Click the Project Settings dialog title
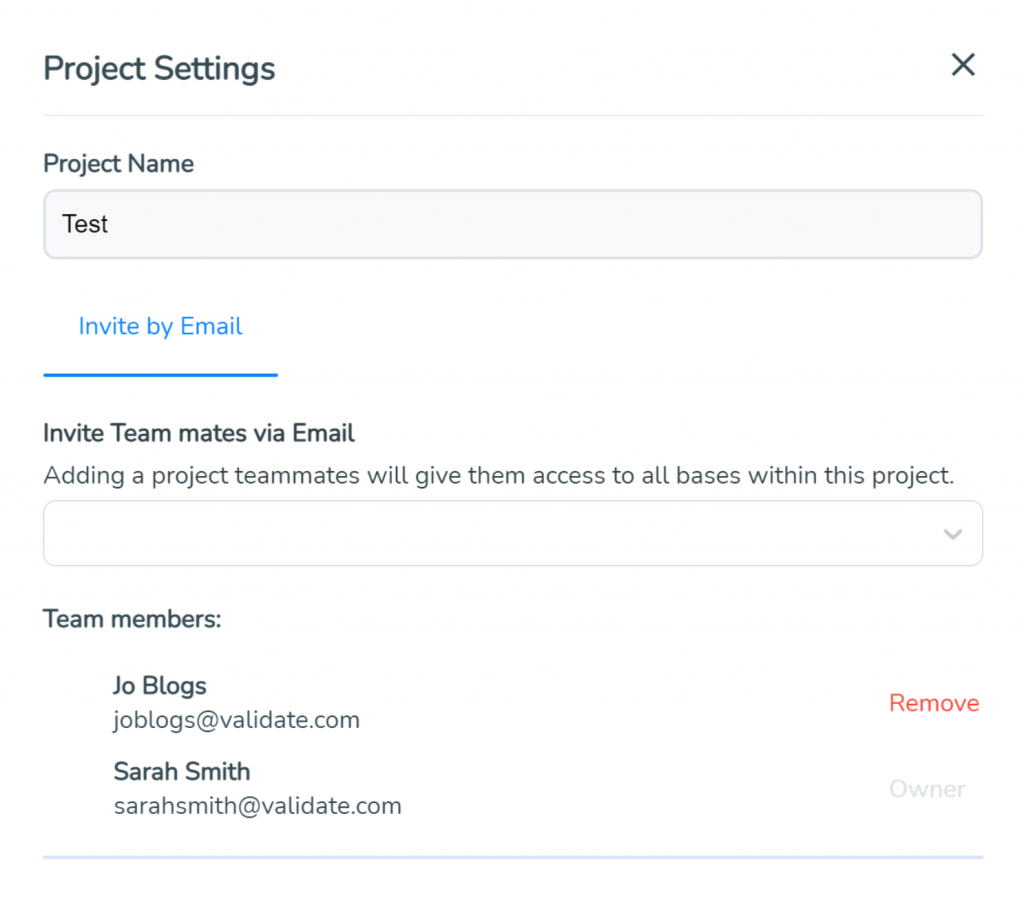The height and width of the screenshot is (916, 1024). [158, 68]
